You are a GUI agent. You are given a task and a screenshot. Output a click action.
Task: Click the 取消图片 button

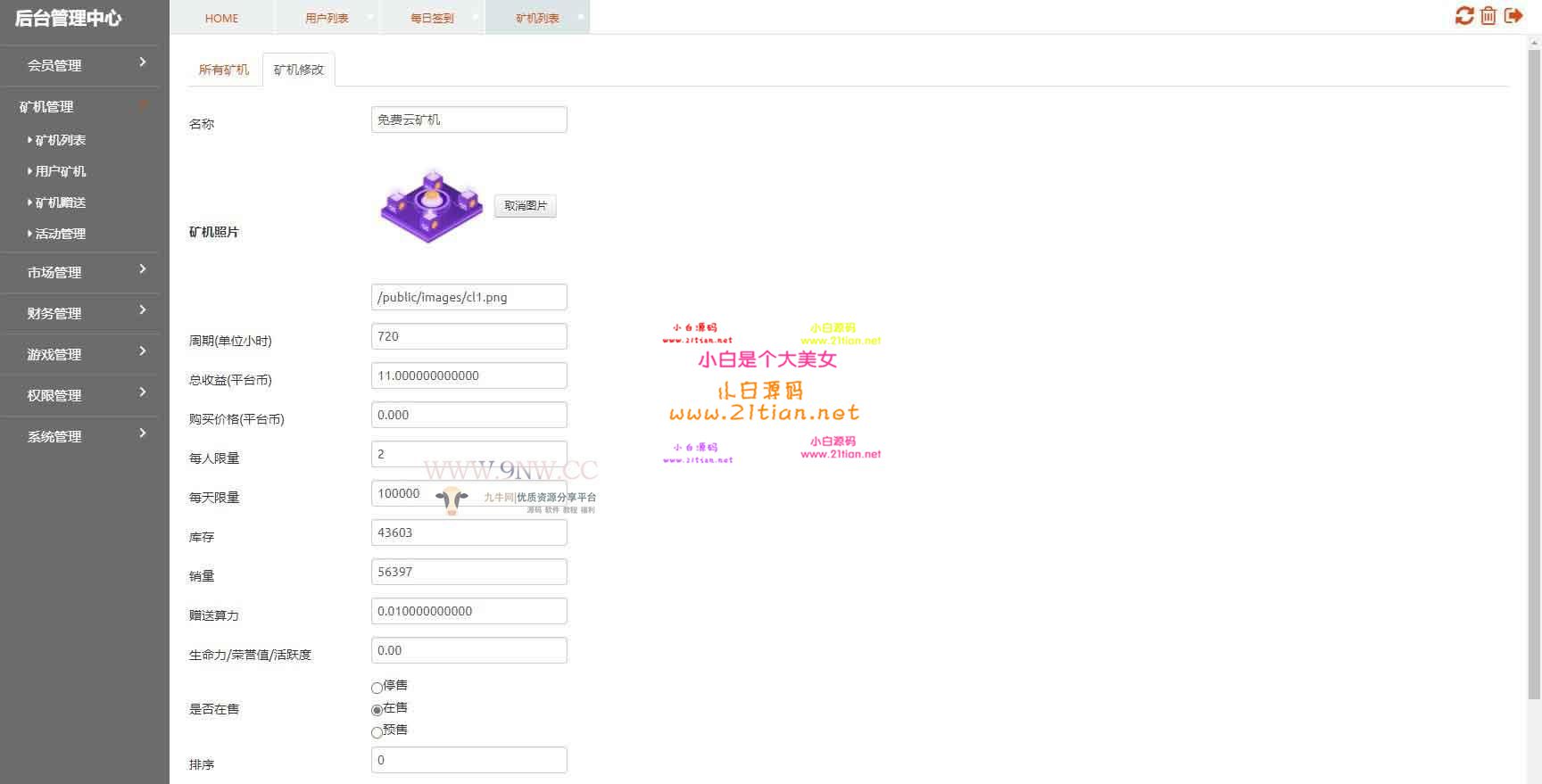(525, 206)
